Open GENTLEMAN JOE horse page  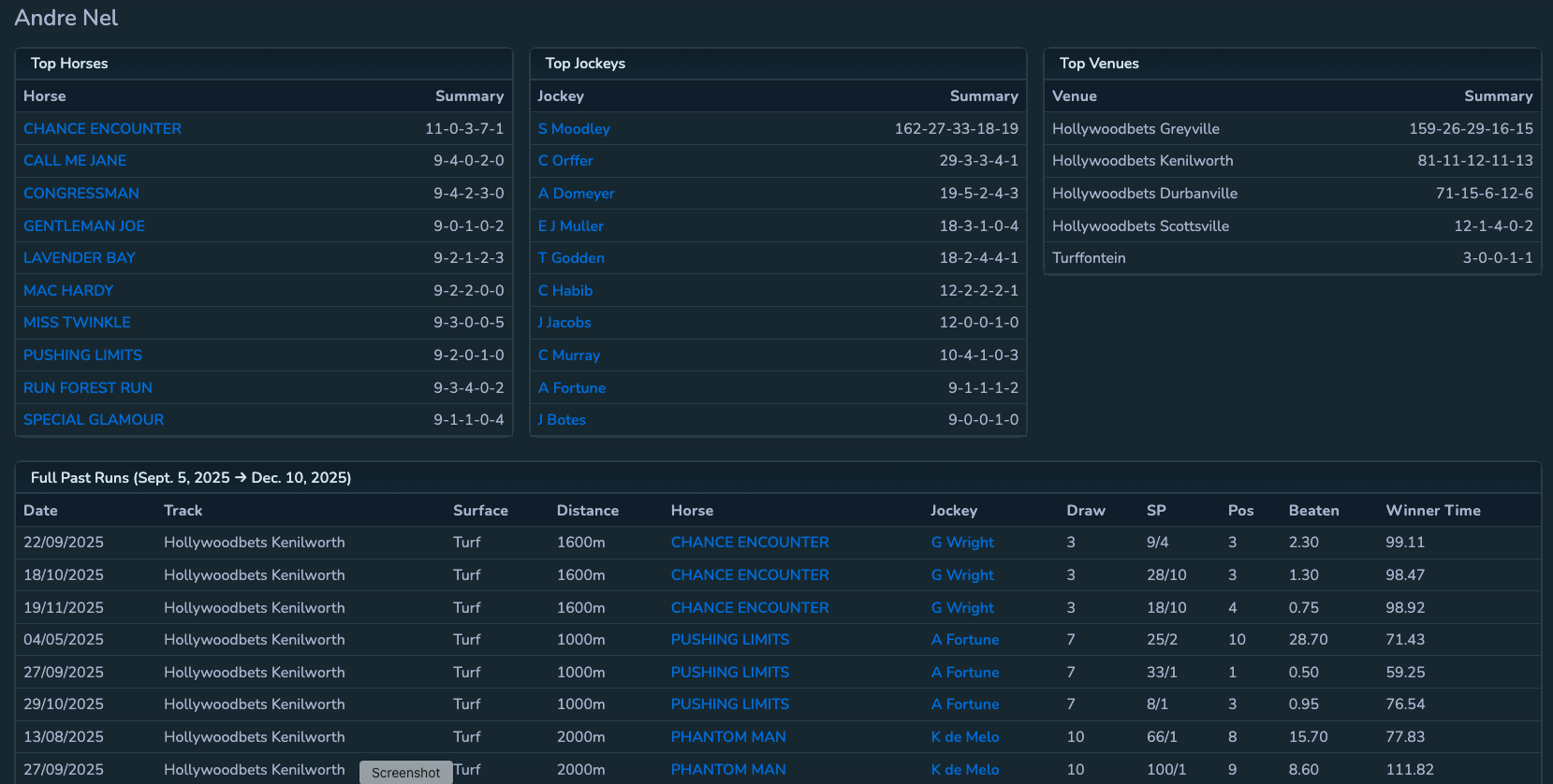[x=84, y=225]
